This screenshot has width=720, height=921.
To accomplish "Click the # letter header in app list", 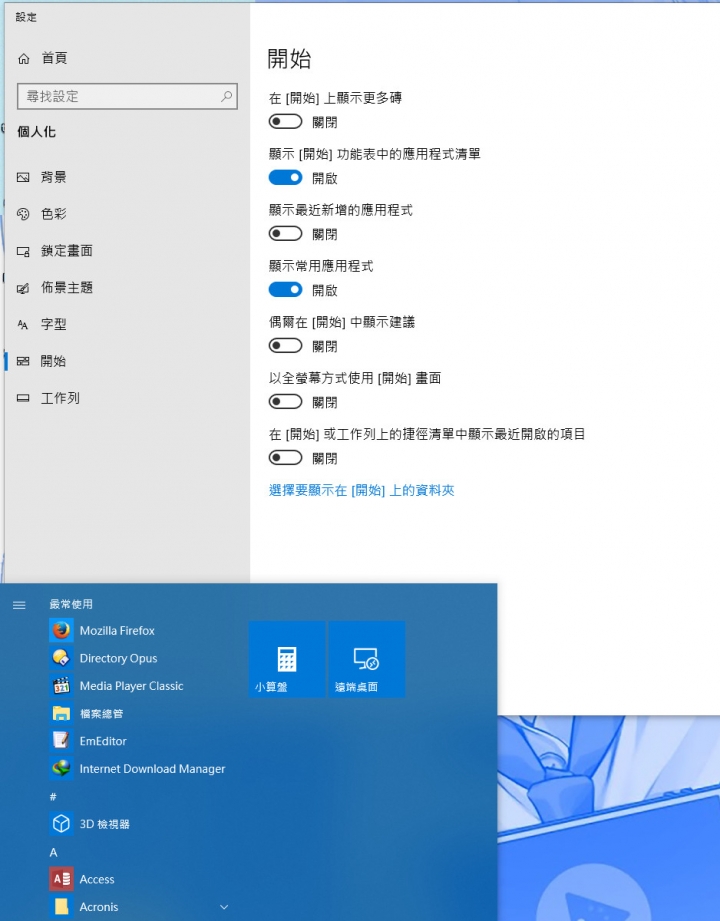I will (53, 796).
